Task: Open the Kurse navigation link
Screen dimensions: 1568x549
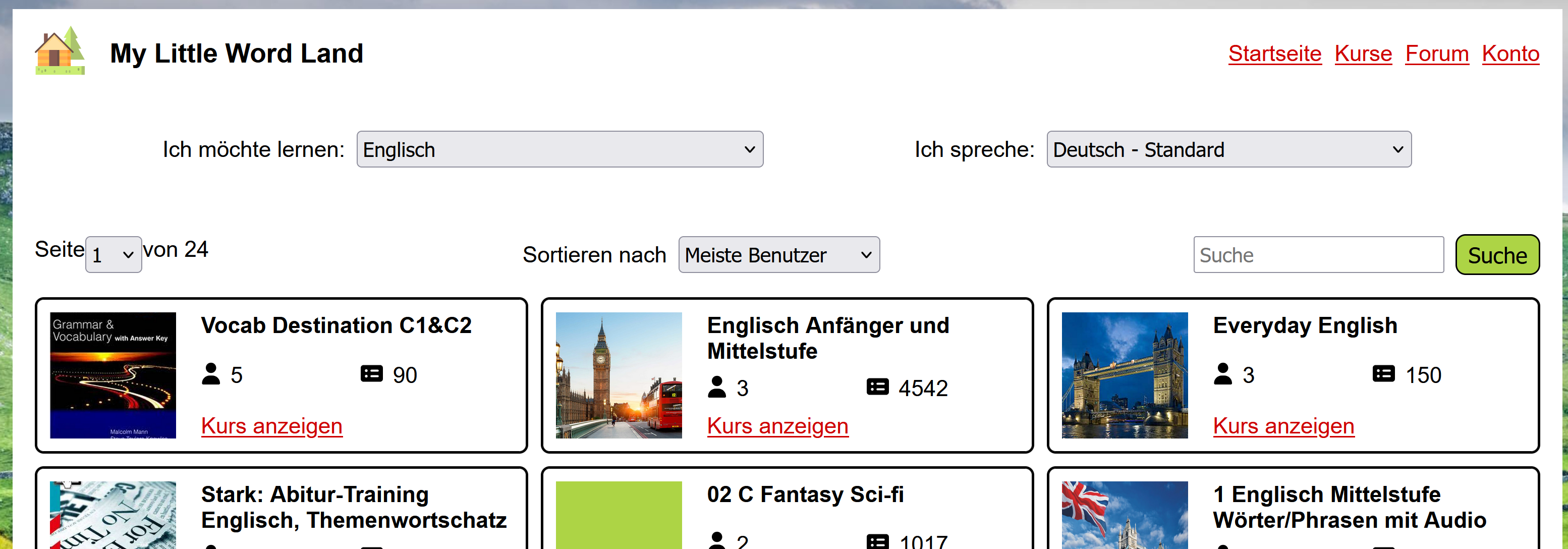Action: pyautogui.click(x=1363, y=53)
